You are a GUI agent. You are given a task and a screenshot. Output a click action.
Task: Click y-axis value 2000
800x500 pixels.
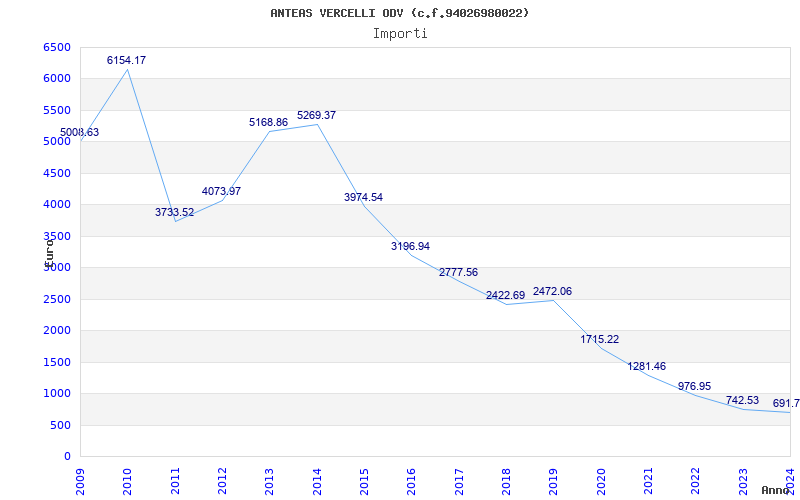57,331
